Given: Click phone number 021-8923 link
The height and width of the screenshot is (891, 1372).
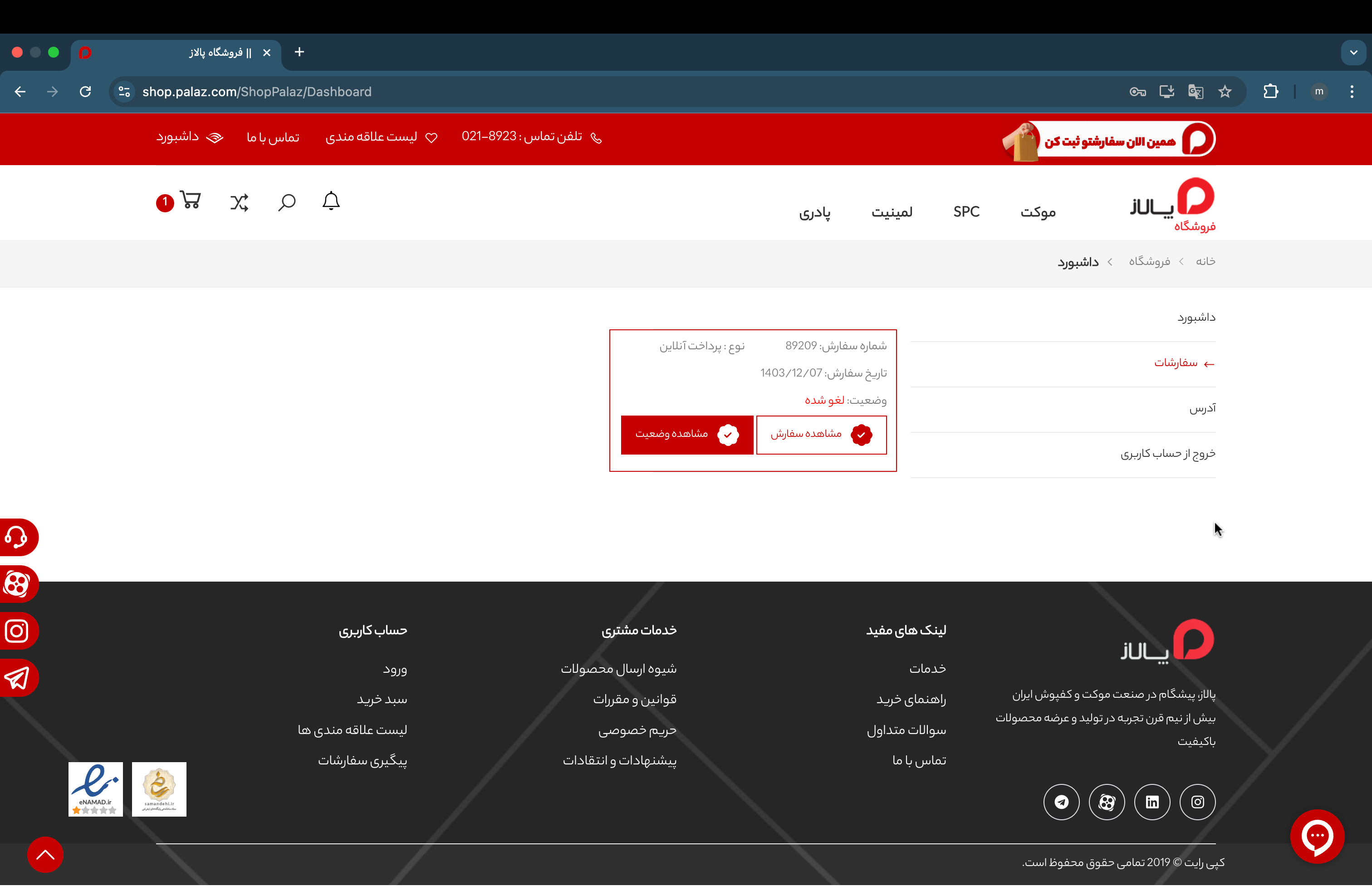Looking at the screenshot, I should click(x=531, y=137).
